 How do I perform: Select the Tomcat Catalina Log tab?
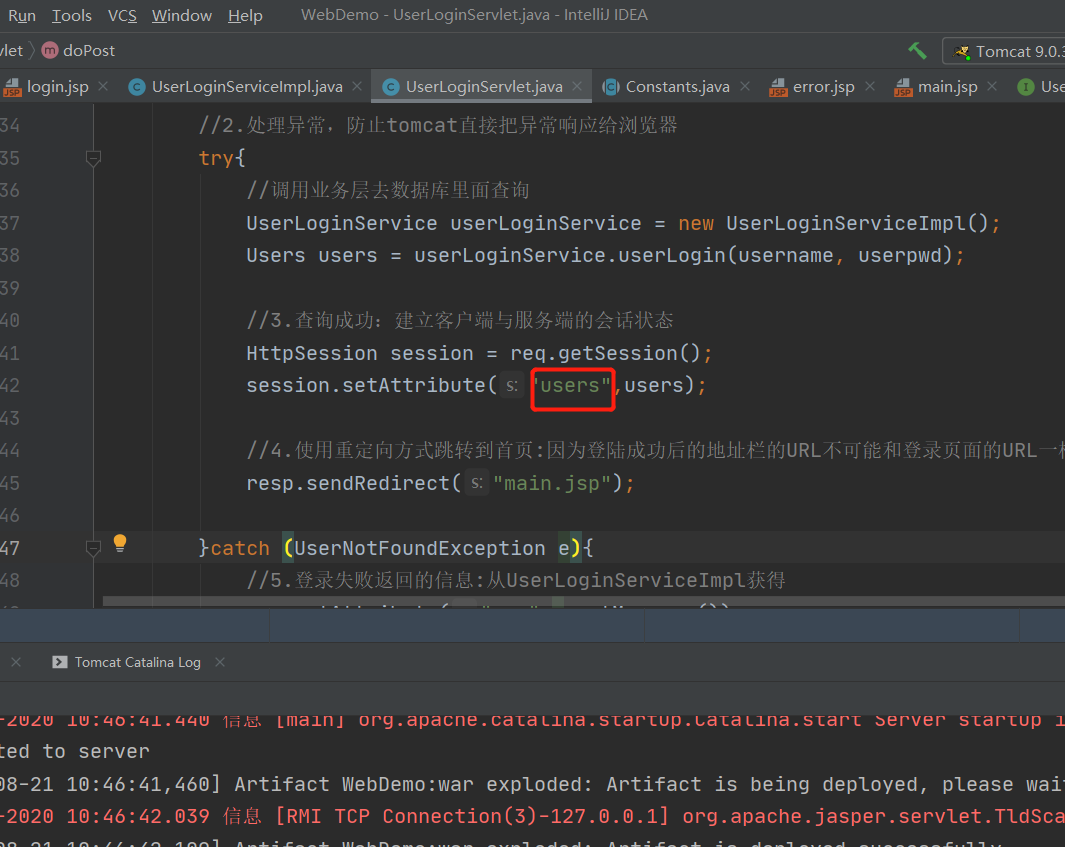(137, 662)
